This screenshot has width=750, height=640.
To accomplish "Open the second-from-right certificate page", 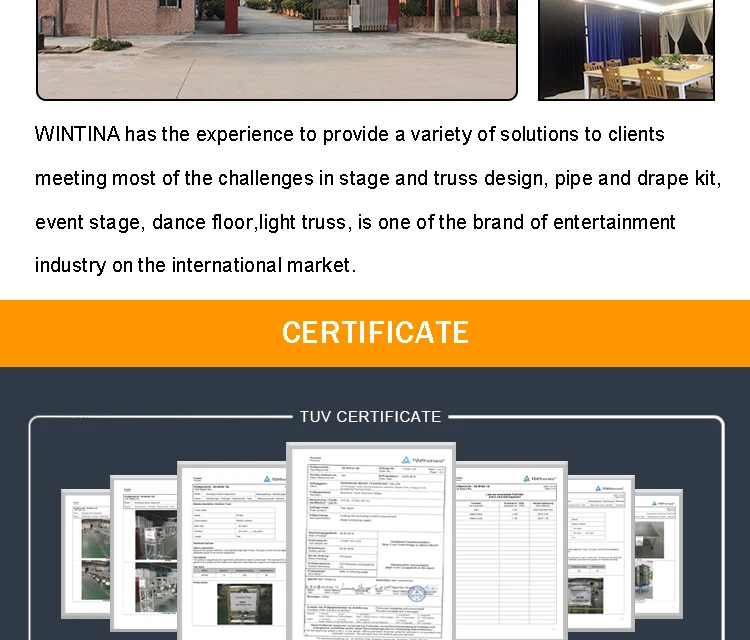I will 601,553.
